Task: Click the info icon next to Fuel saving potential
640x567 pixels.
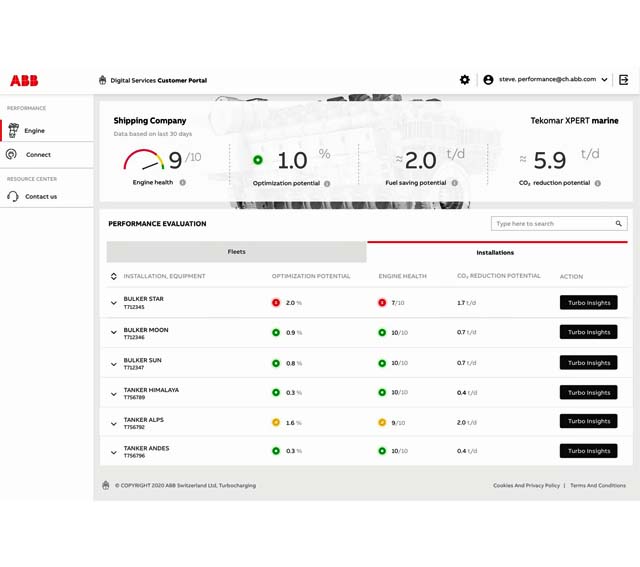Action: point(454,183)
